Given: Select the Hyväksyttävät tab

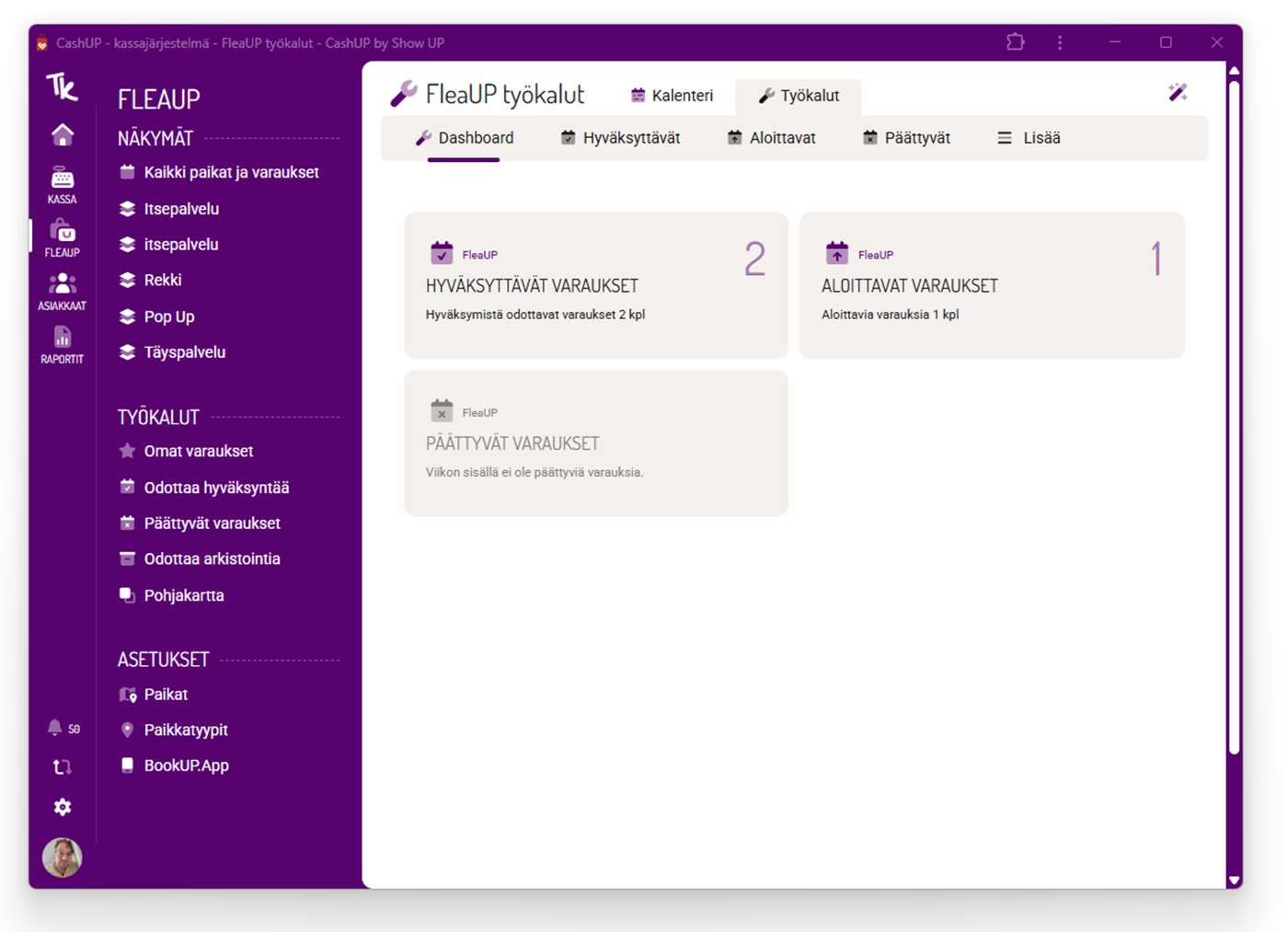Looking at the screenshot, I should 620,138.
